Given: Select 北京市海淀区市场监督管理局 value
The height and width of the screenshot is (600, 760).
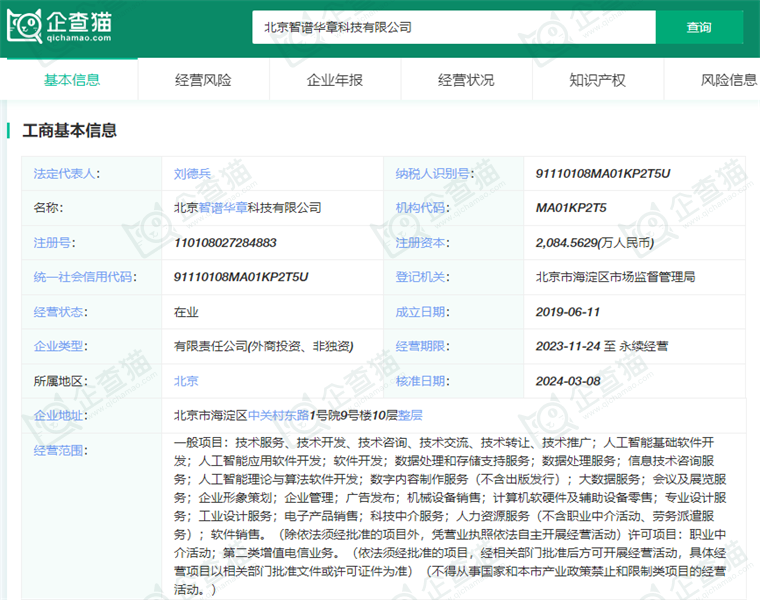Looking at the screenshot, I should (616, 277).
